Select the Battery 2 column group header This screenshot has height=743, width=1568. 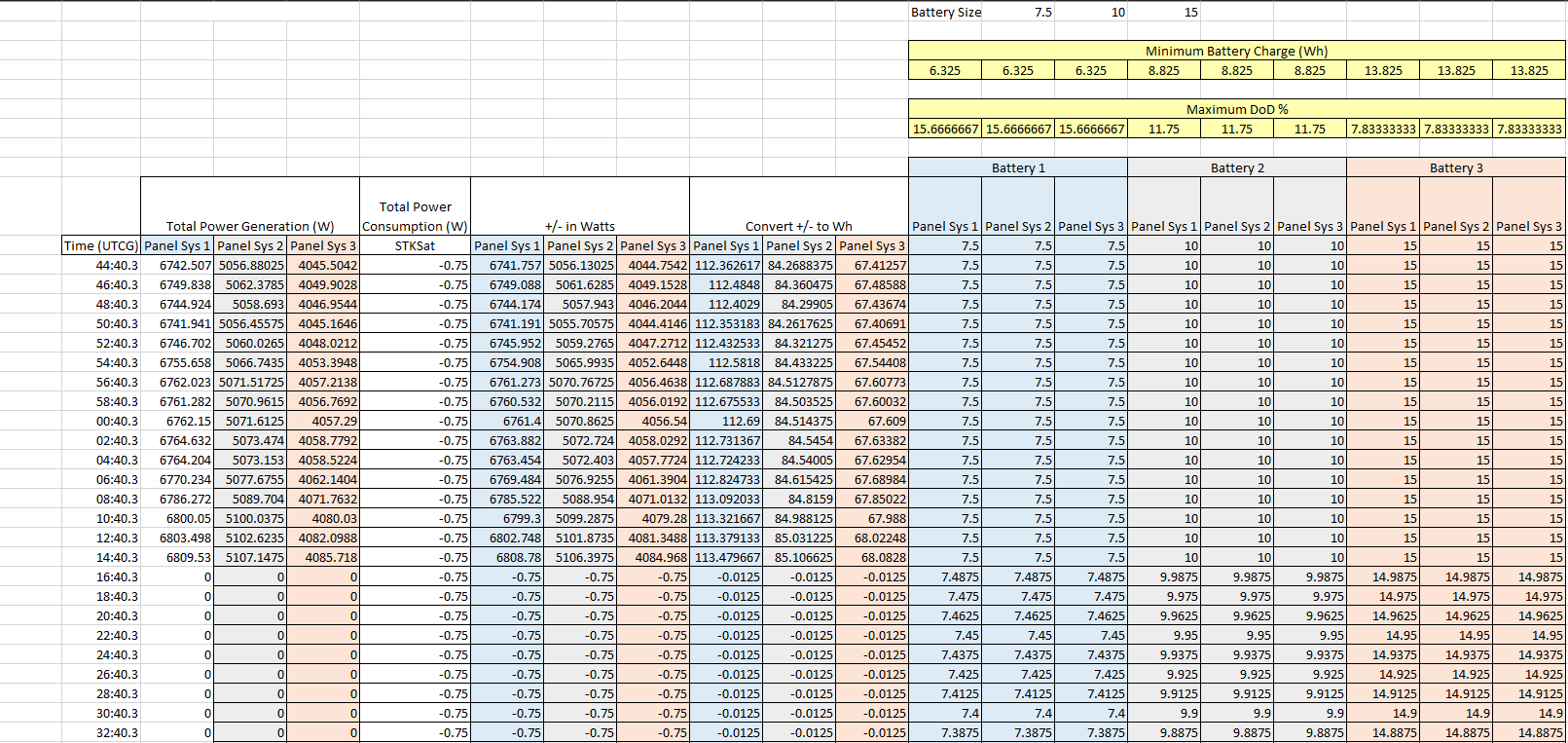pyautogui.click(x=1236, y=167)
